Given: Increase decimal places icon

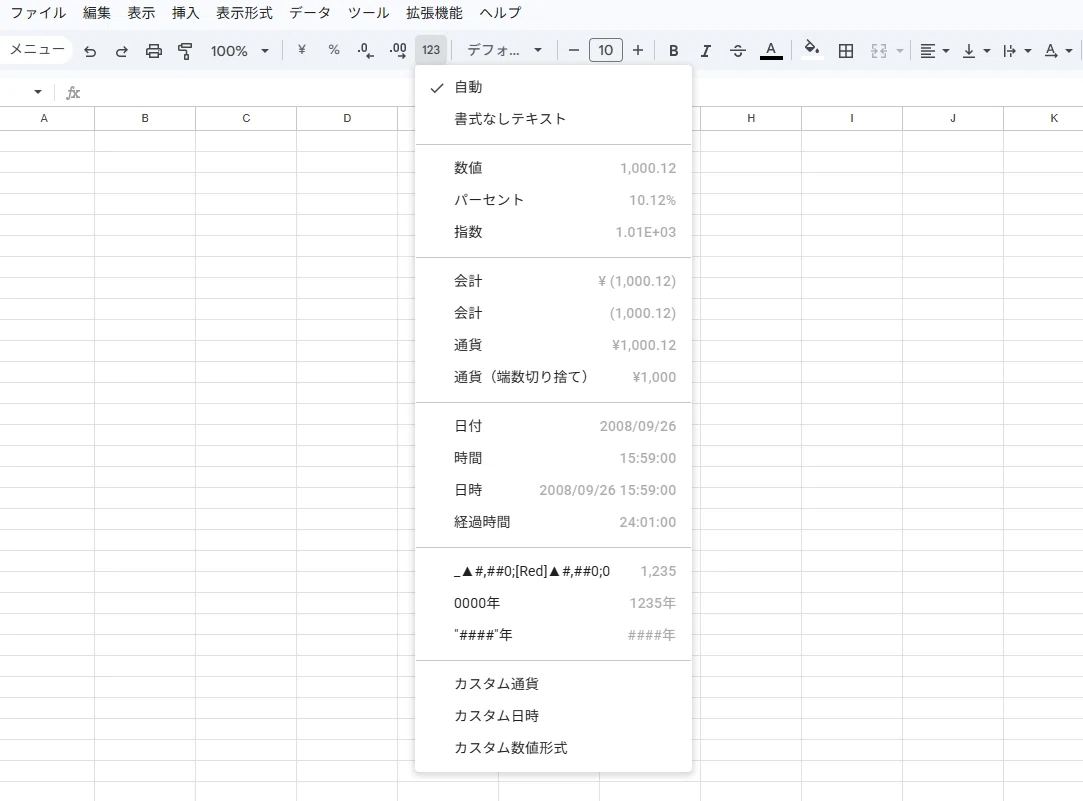Looking at the screenshot, I should [398, 50].
